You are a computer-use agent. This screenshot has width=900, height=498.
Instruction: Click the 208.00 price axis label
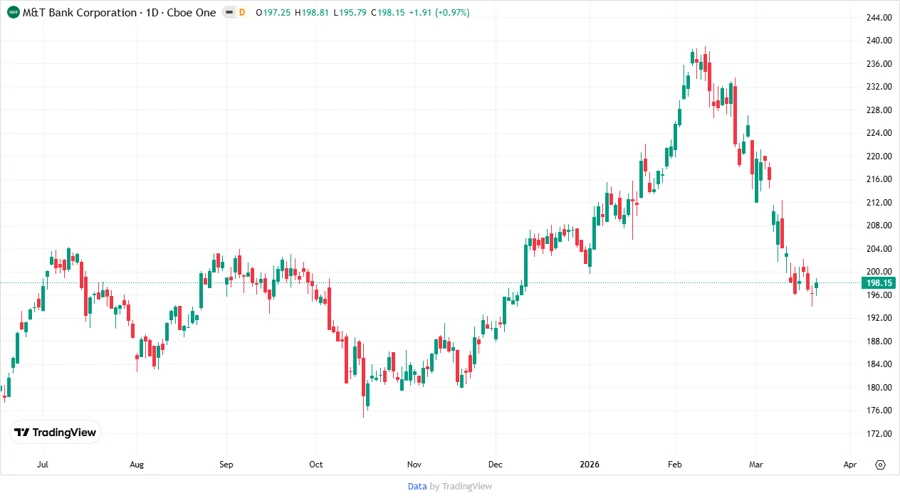coord(879,225)
